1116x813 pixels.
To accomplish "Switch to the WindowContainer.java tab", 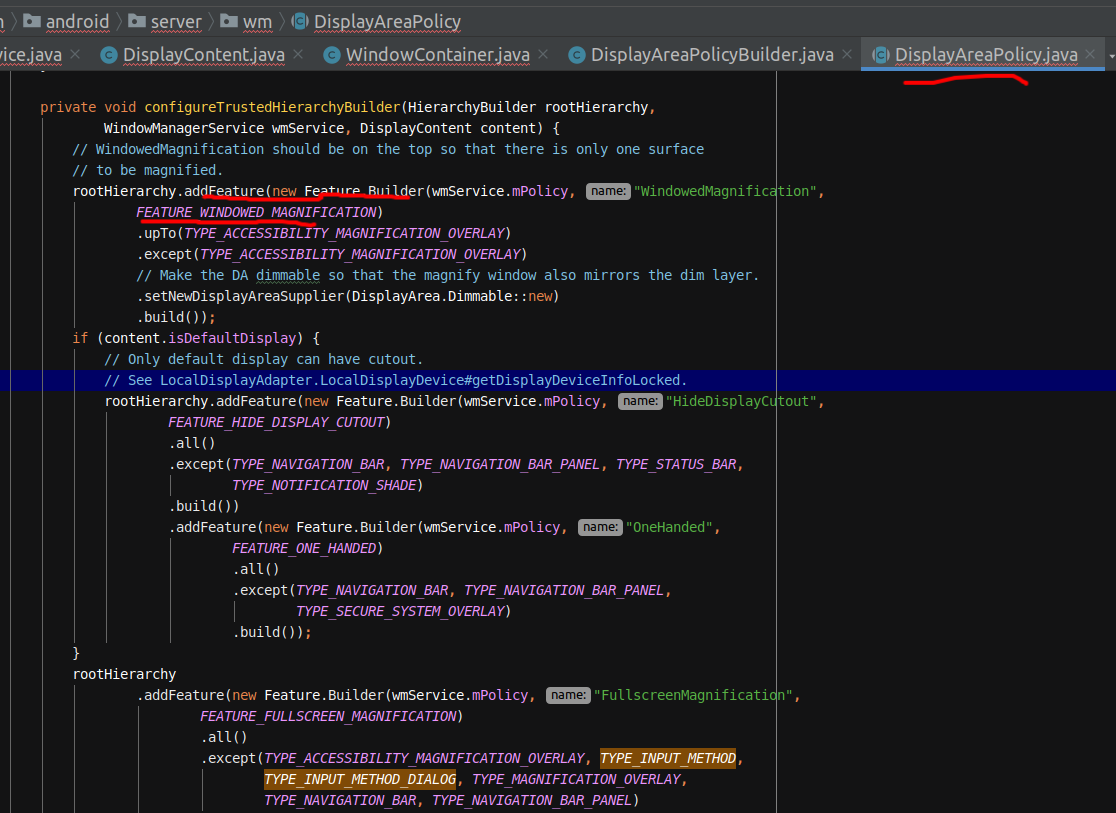I will click(x=438, y=55).
